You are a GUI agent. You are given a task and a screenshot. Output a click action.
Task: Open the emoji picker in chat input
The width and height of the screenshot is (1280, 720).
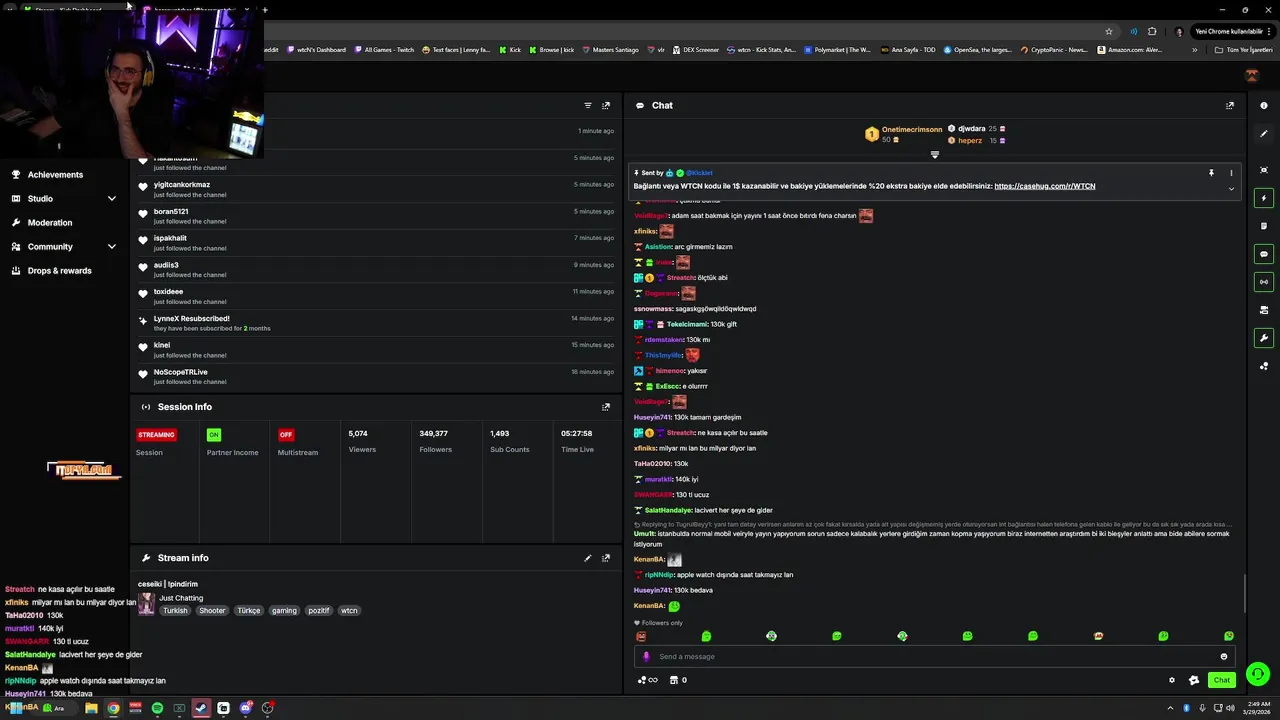1223,657
